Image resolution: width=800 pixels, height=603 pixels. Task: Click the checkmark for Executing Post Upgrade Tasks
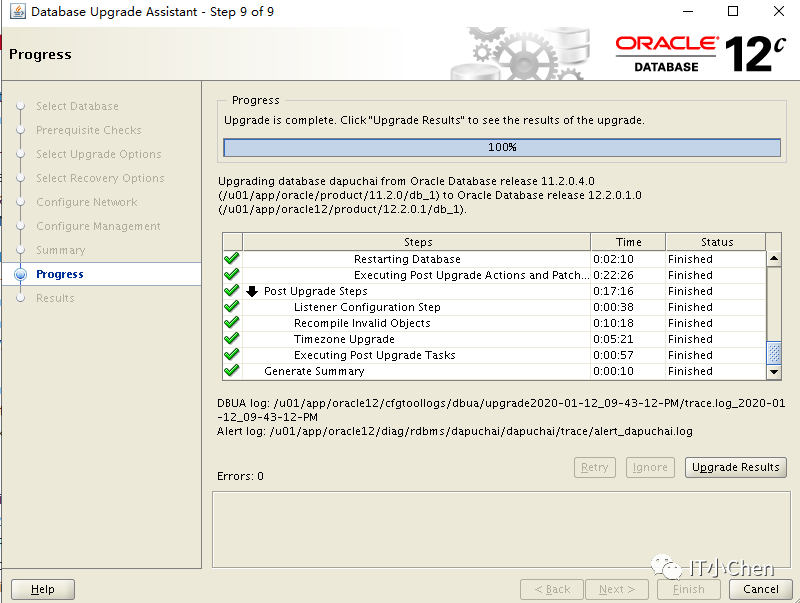pos(232,355)
